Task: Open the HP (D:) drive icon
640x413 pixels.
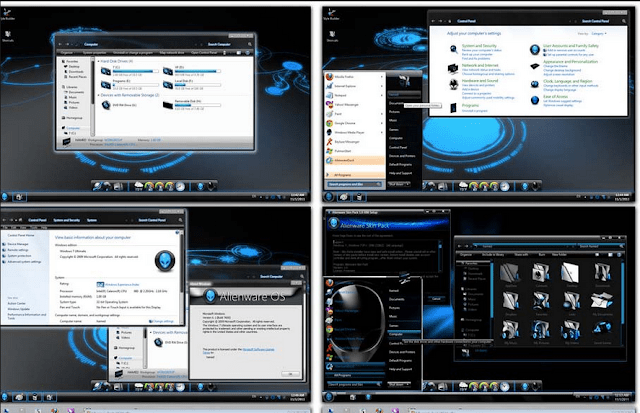Action: [x=168, y=71]
